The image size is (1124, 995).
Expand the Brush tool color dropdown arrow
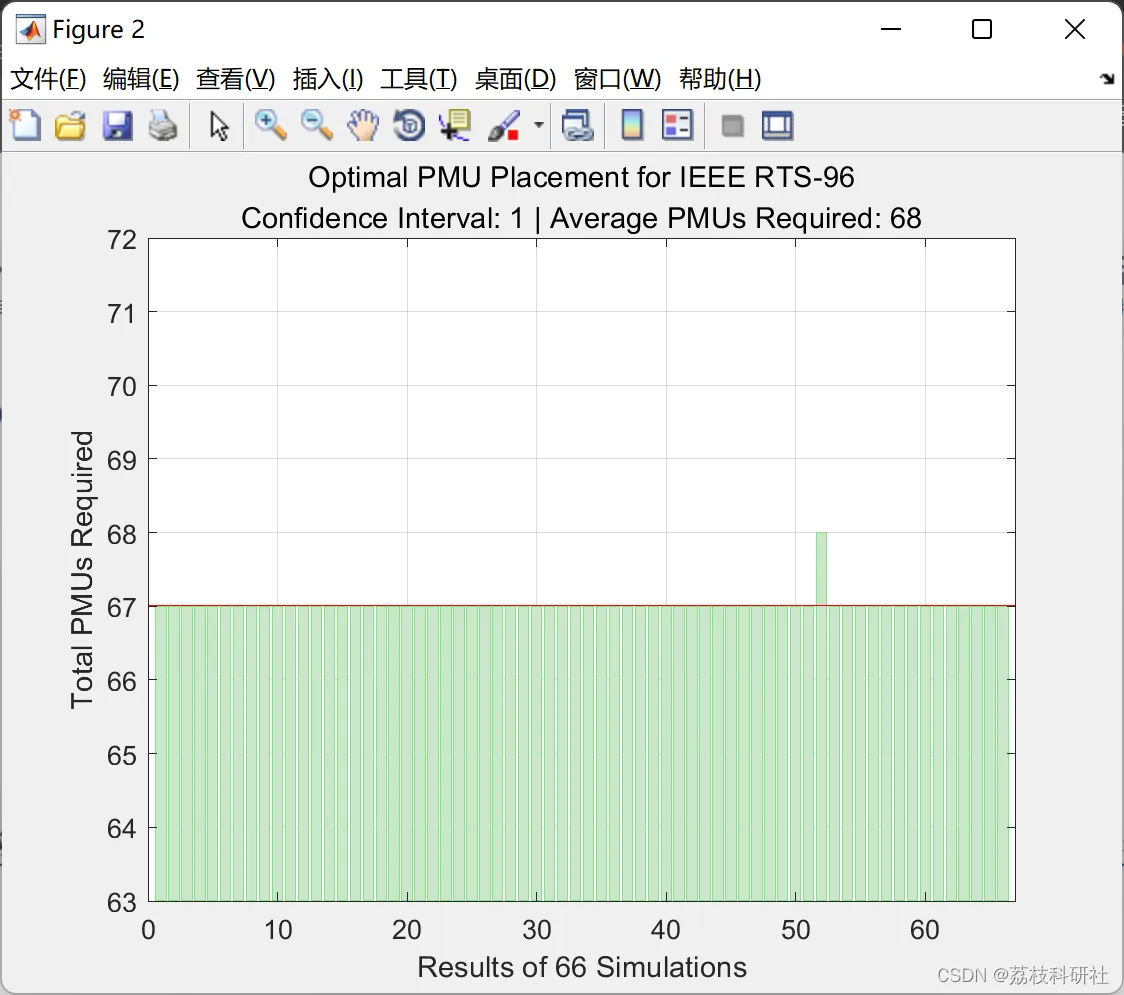[x=538, y=125]
